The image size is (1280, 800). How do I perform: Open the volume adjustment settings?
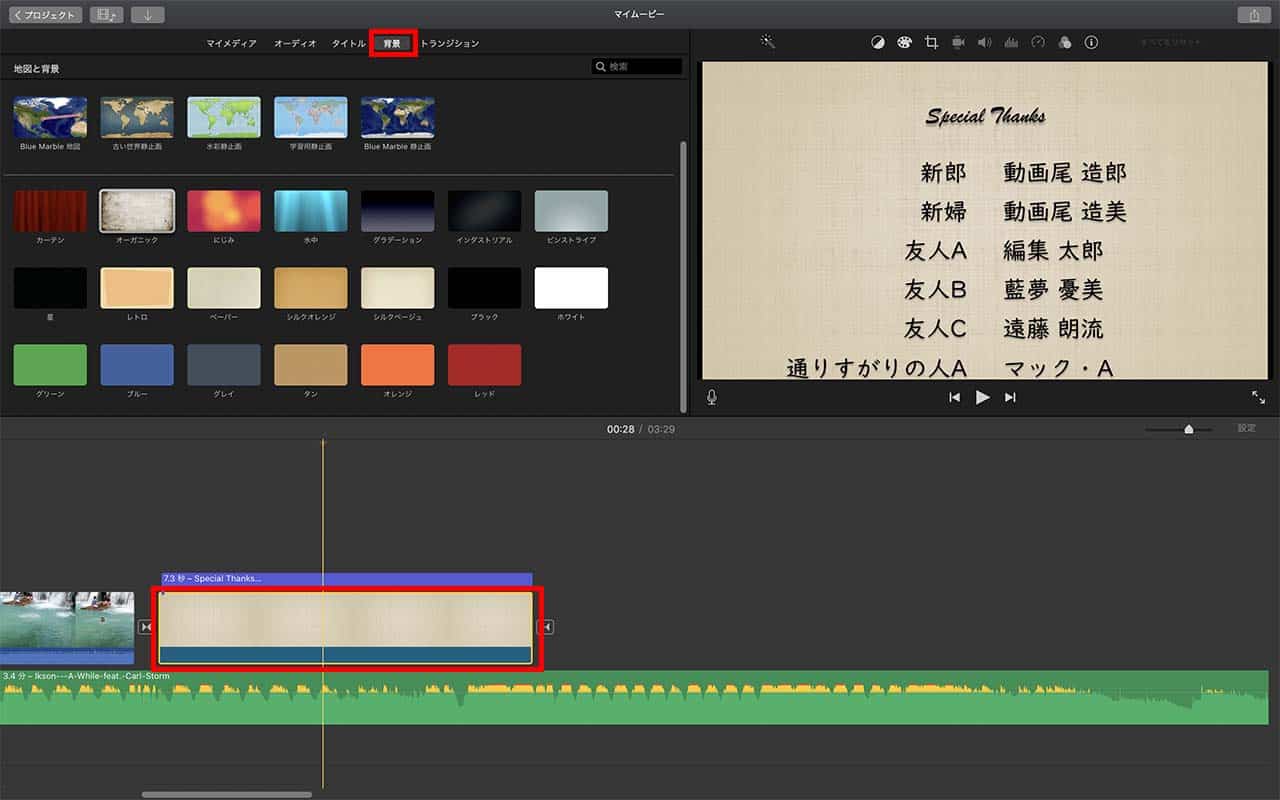(x=984, y=43)
